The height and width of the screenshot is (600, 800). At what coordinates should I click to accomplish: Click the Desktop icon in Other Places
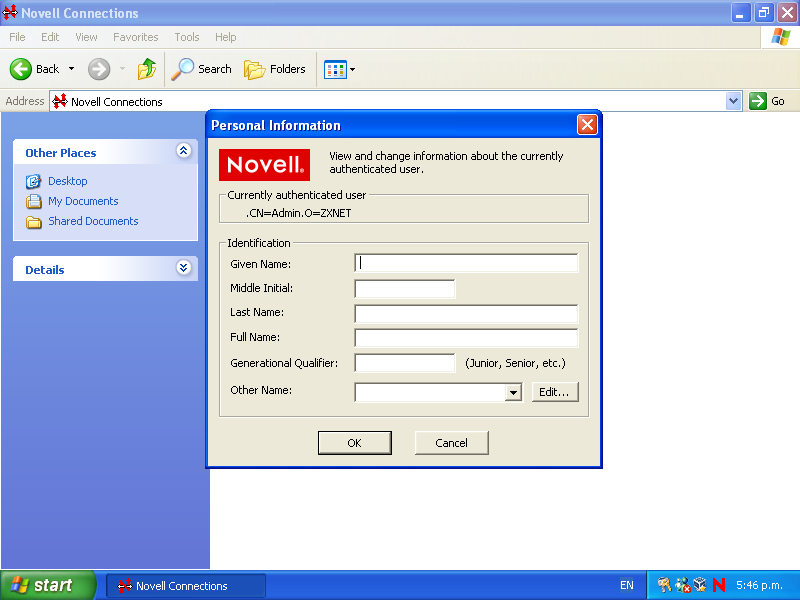(x=34, y=181)
